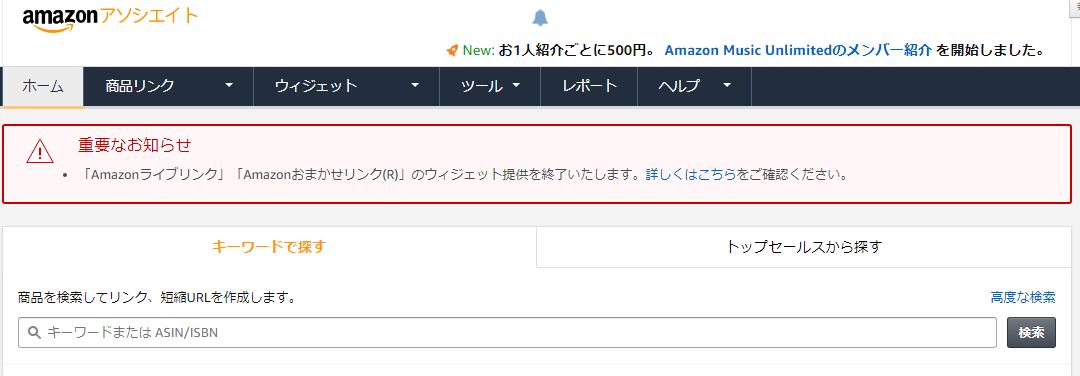
Task: Click the notification bell icon
Action: tap(541, 18)
